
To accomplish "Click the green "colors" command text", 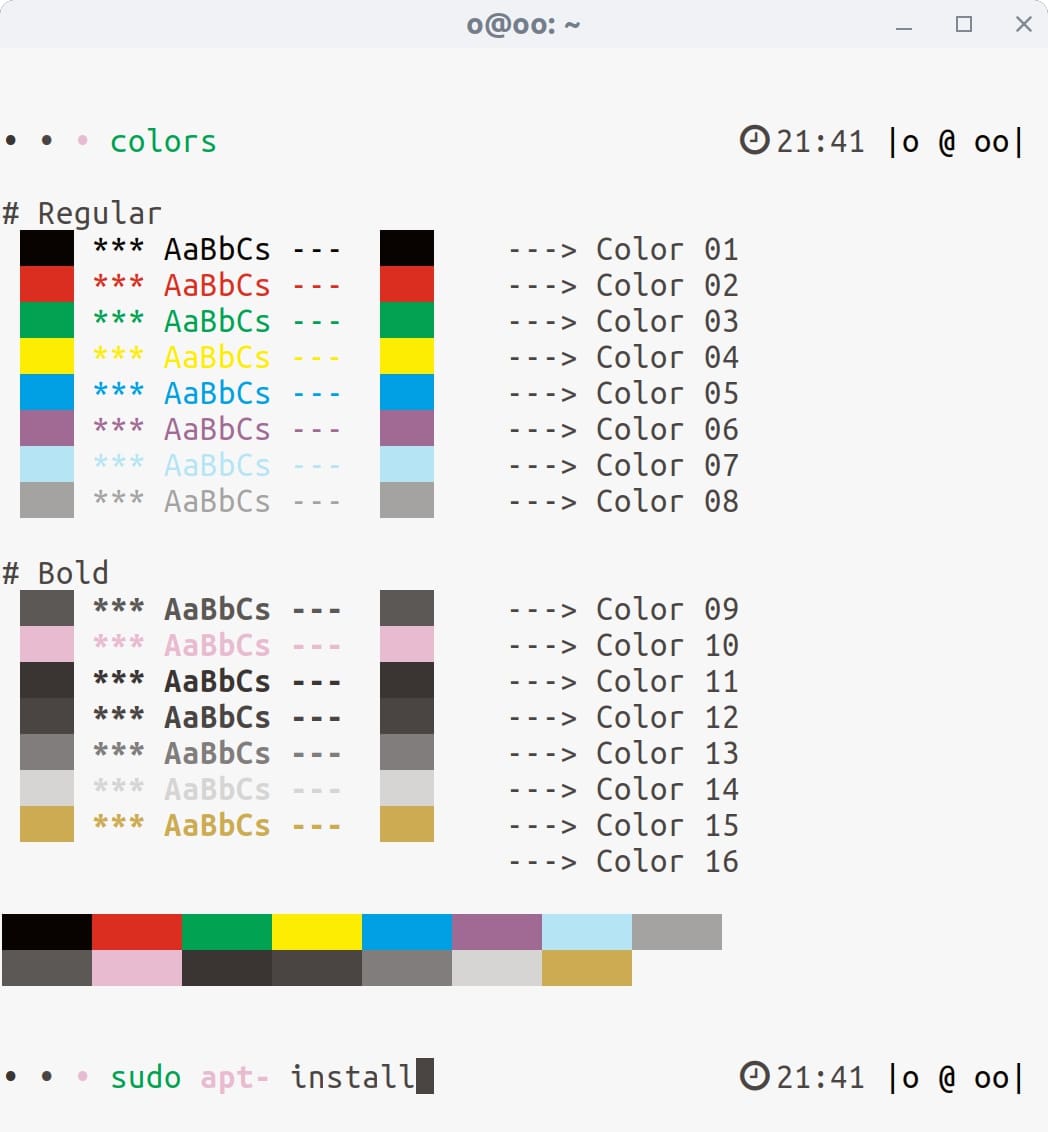I will point(163,142).
